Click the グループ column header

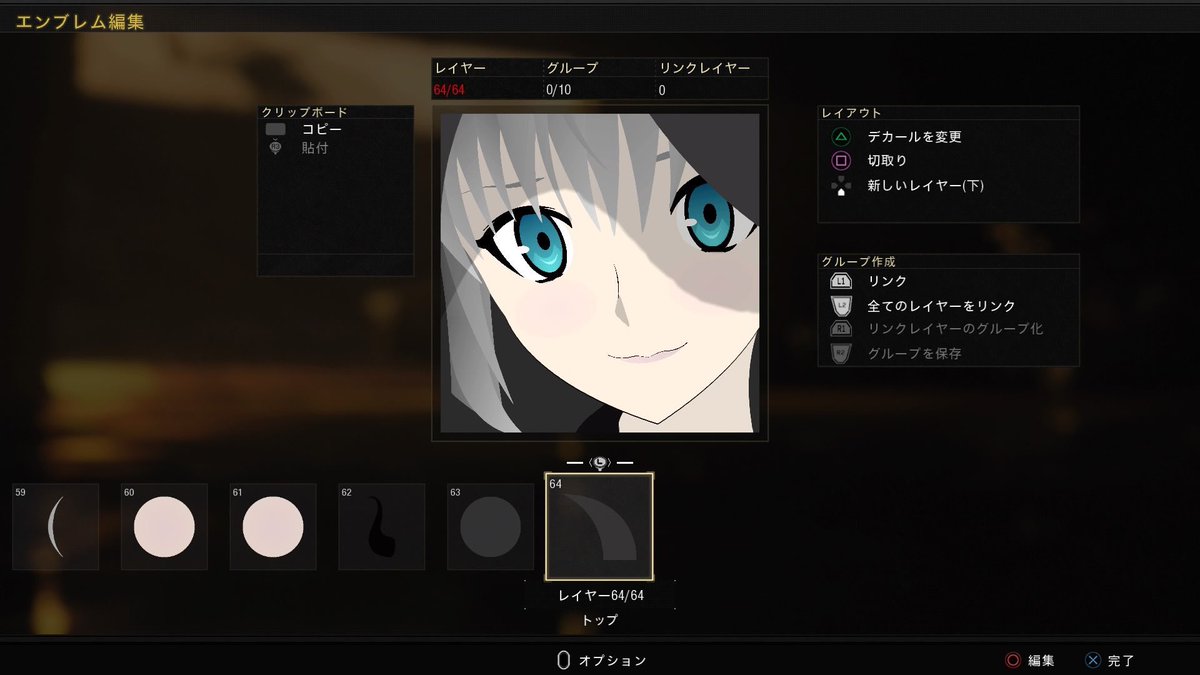coord(572,69)
